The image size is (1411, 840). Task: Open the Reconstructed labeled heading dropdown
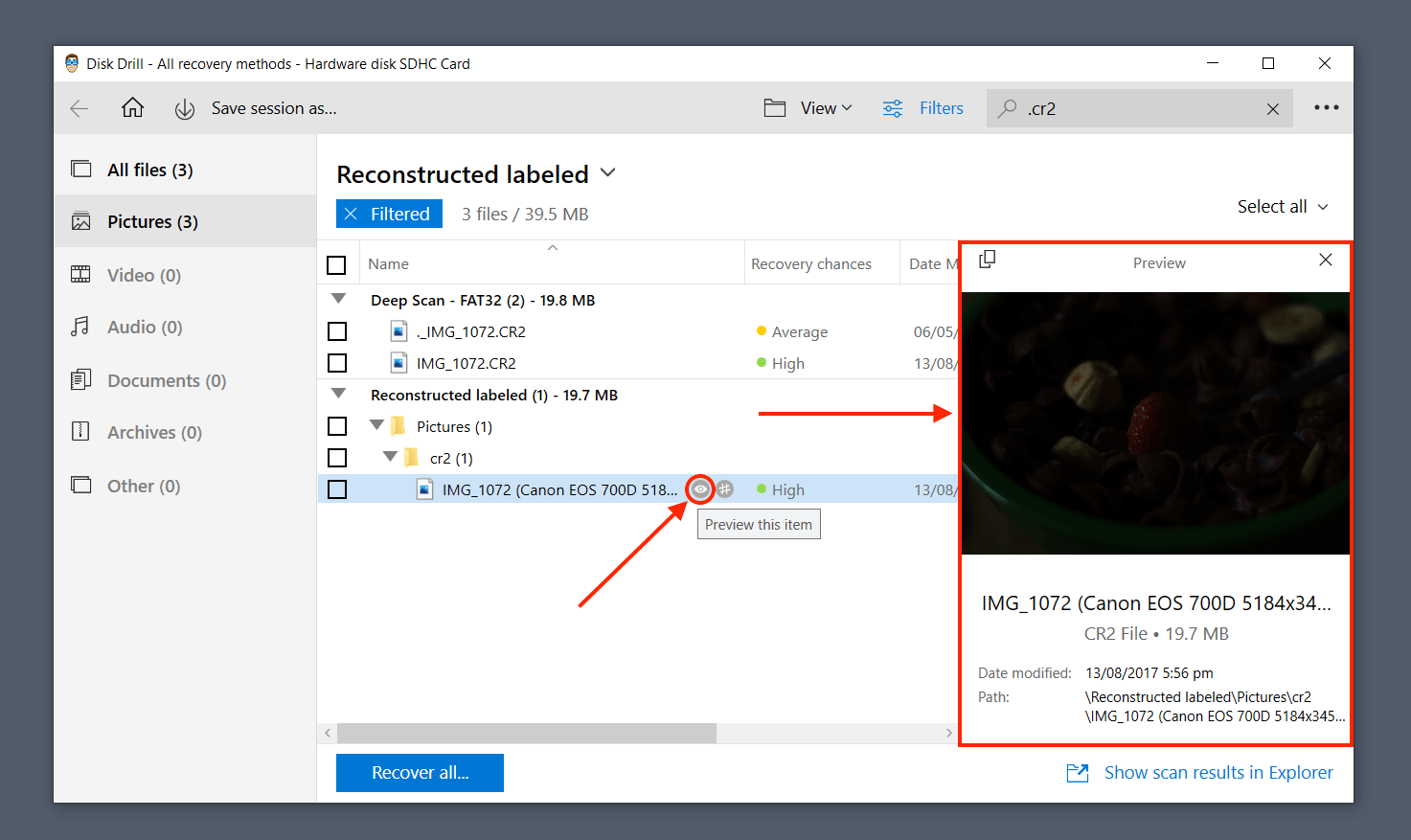[608, 173]
